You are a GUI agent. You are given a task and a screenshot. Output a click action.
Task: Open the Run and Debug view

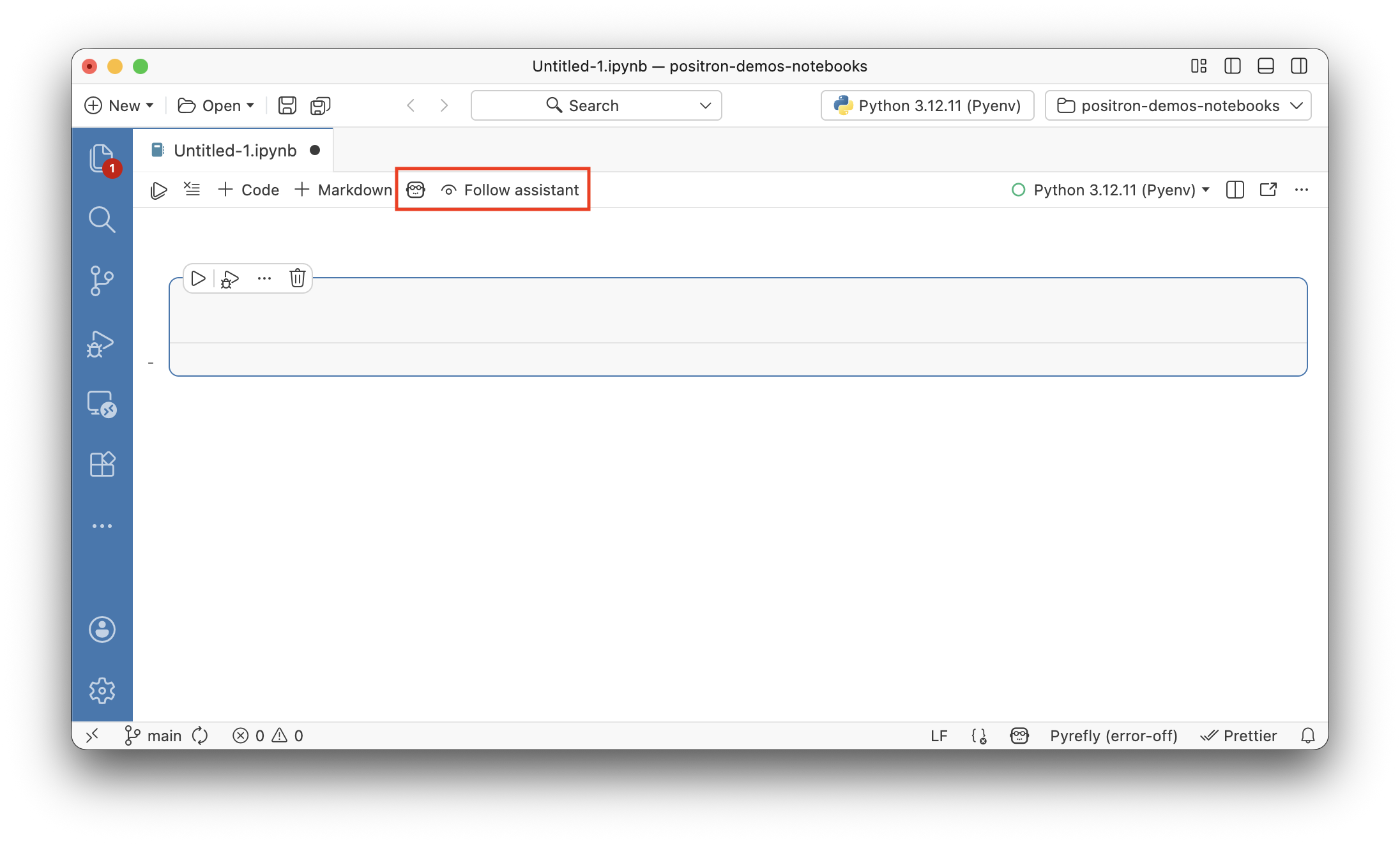tap(102, 345)
